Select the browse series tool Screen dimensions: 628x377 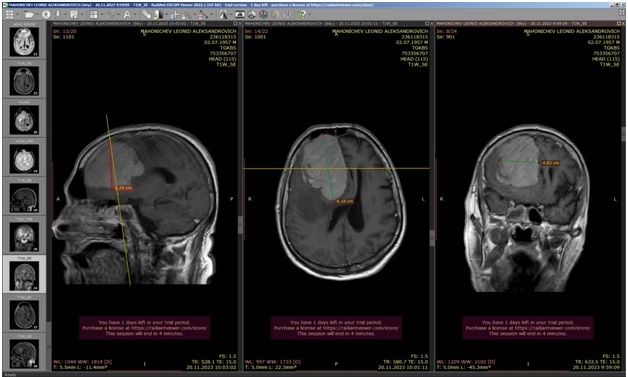coord(147,14)
